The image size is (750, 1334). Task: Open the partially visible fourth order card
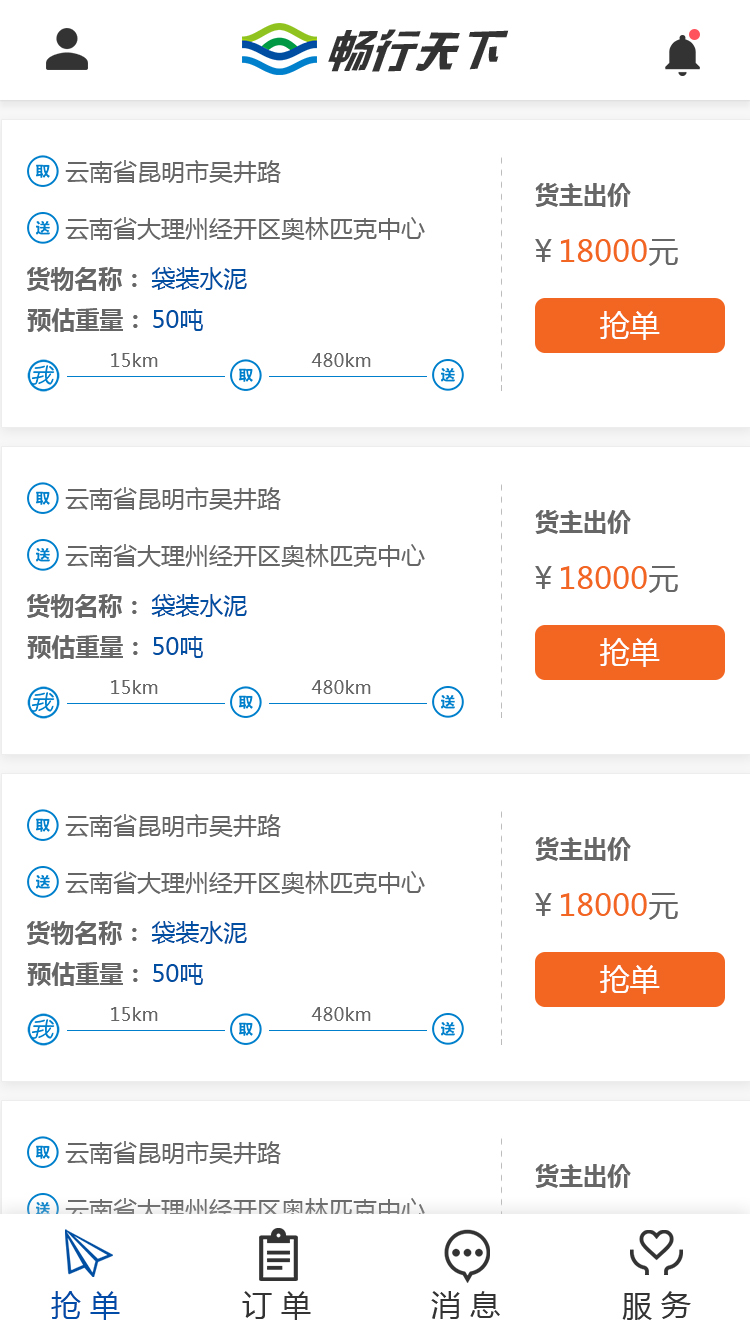click(375, 1160)
